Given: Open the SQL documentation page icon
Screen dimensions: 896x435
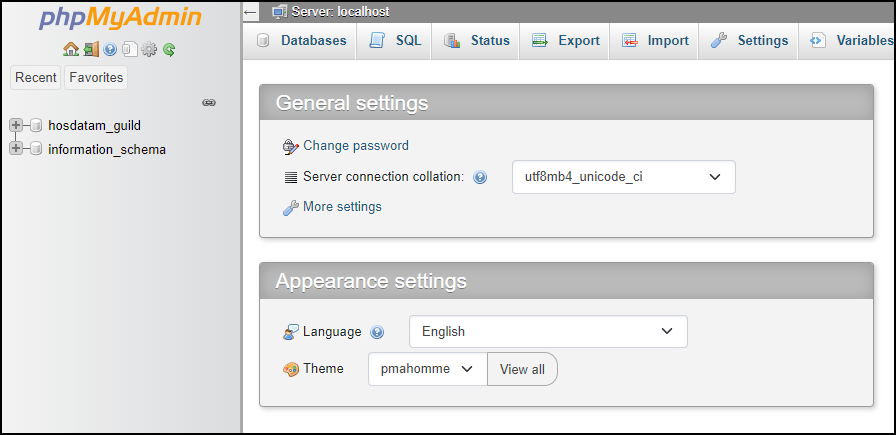Looking at the screenshot, I should [129, 49].
